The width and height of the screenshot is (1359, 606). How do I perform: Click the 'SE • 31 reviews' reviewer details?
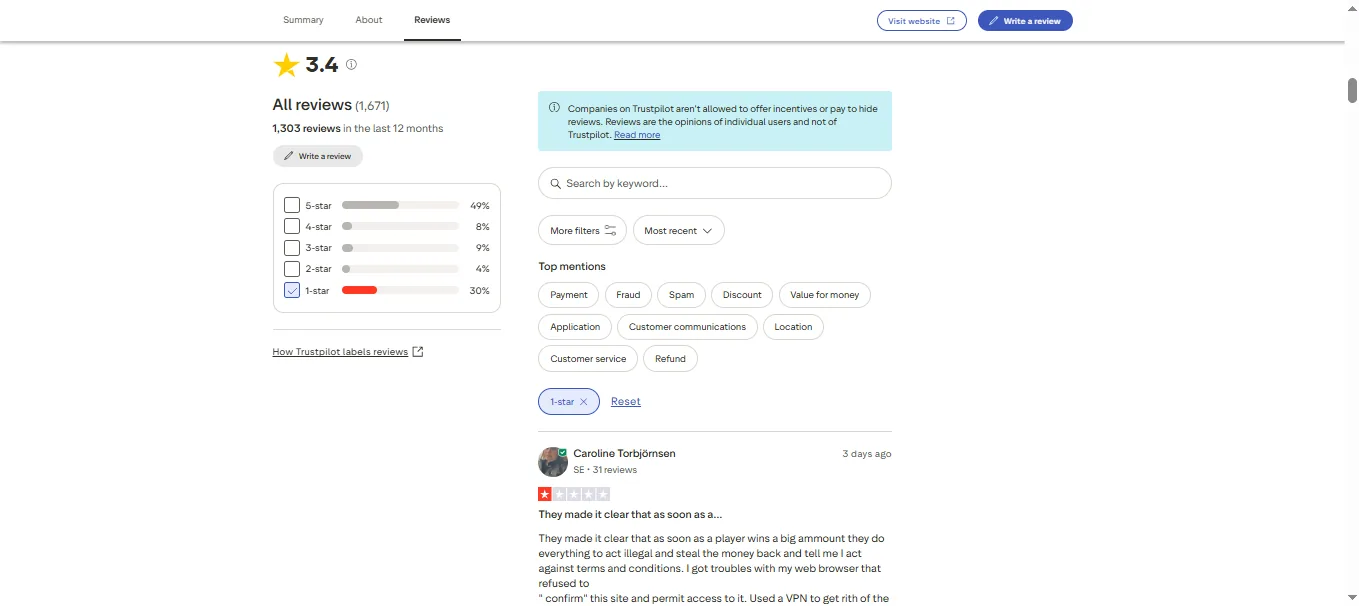[x=605, y=470]
